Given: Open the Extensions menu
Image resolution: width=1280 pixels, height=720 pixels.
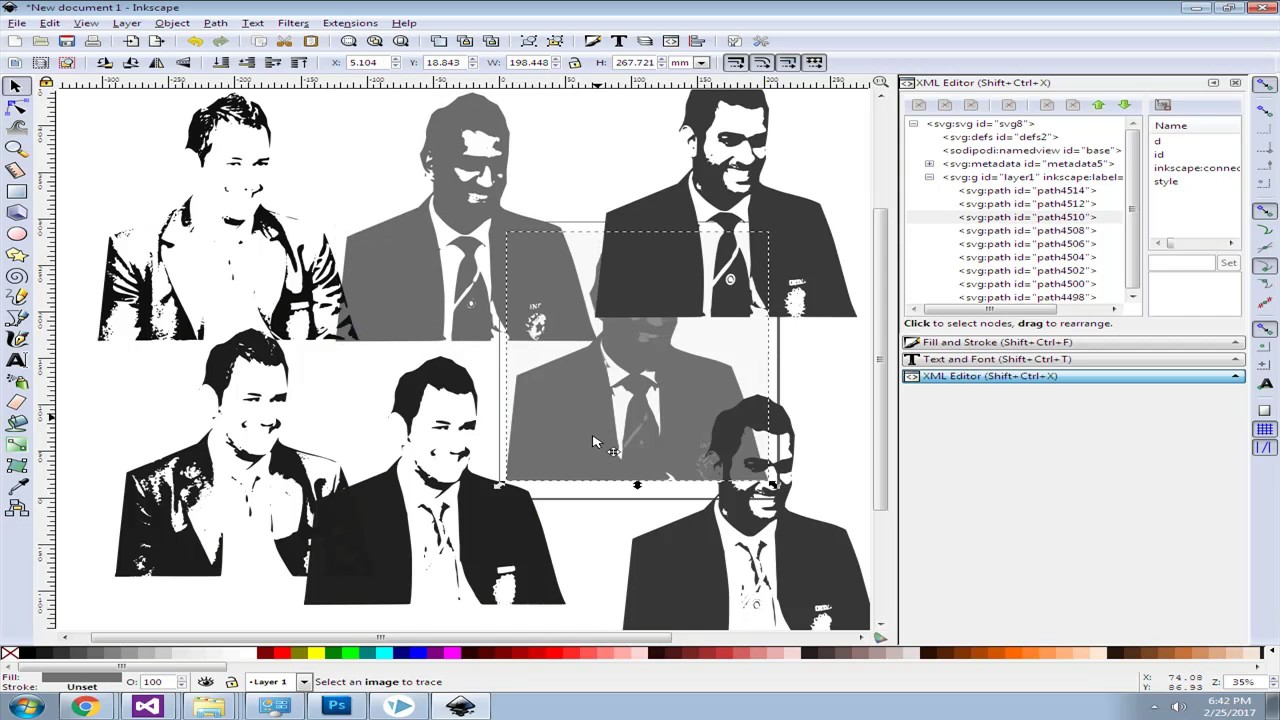Looking at the screenshot, I should point(350,23).
